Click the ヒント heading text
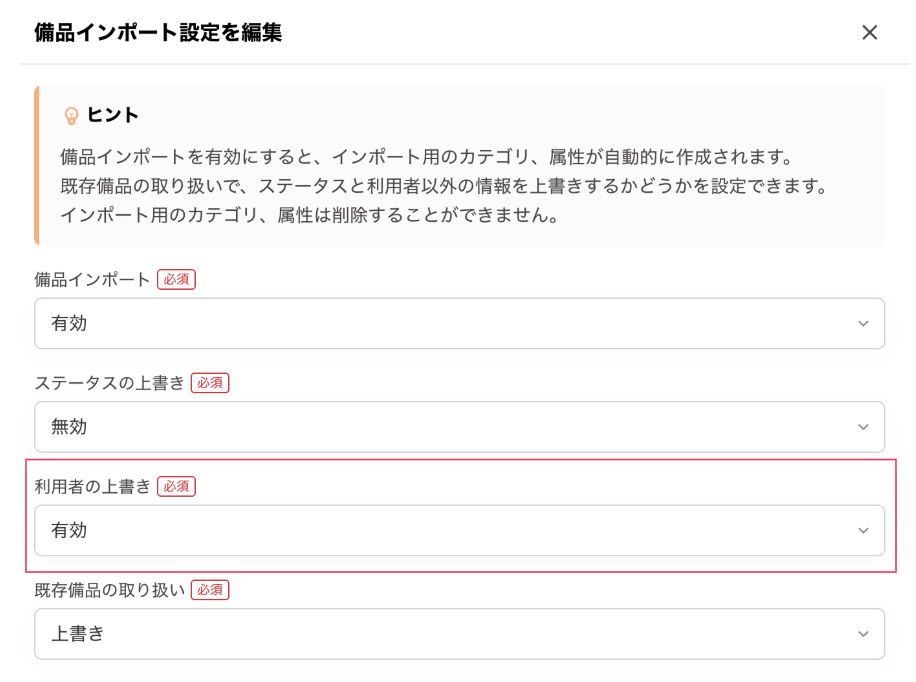 click(x=113, y=115)
